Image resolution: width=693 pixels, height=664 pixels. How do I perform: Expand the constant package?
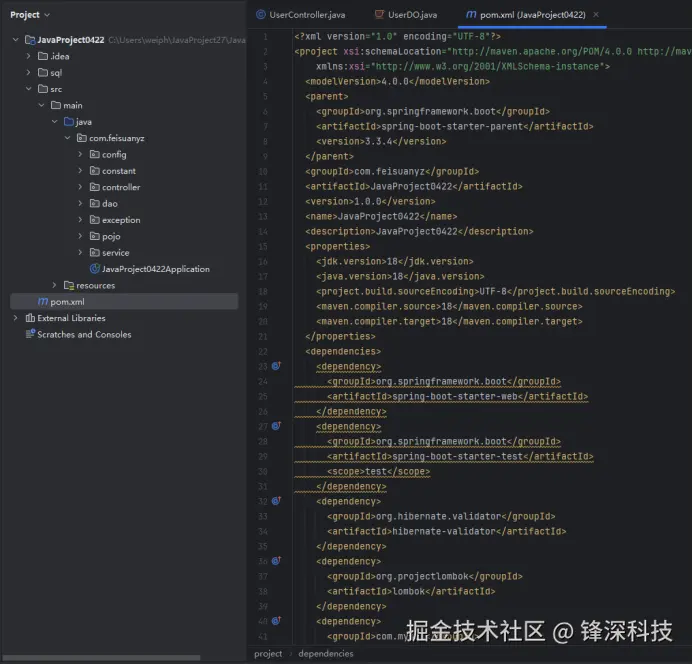pyautogui.click(x=80, y=171)
